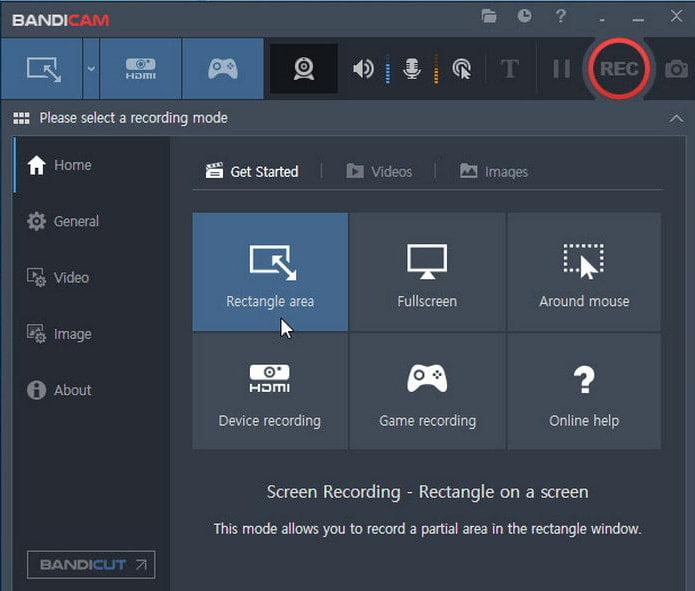Toggle speaker sound recording
This screenshot has height=591, width=695.
coord(363,69)
